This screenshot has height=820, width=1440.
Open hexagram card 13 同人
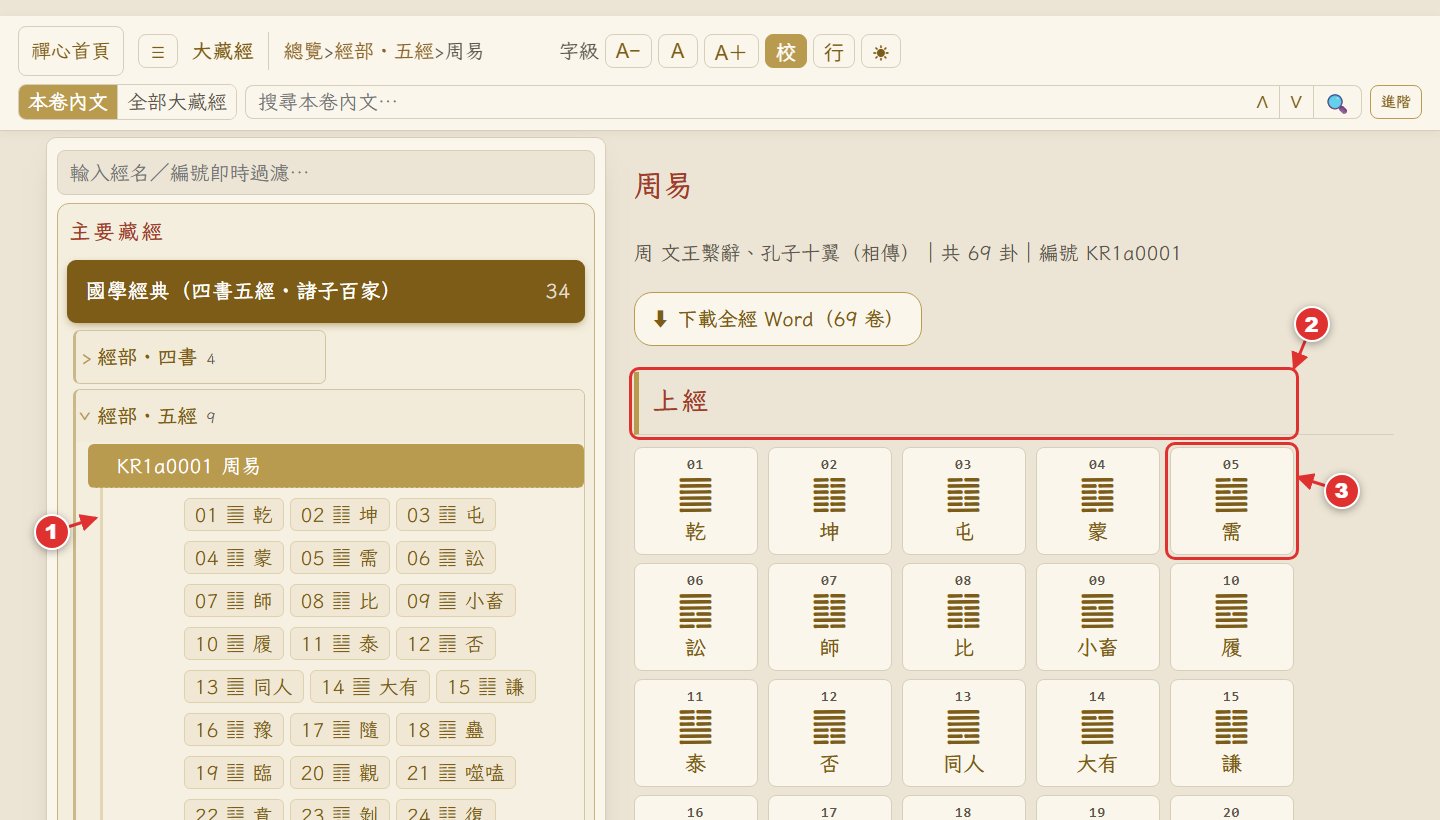964,733
